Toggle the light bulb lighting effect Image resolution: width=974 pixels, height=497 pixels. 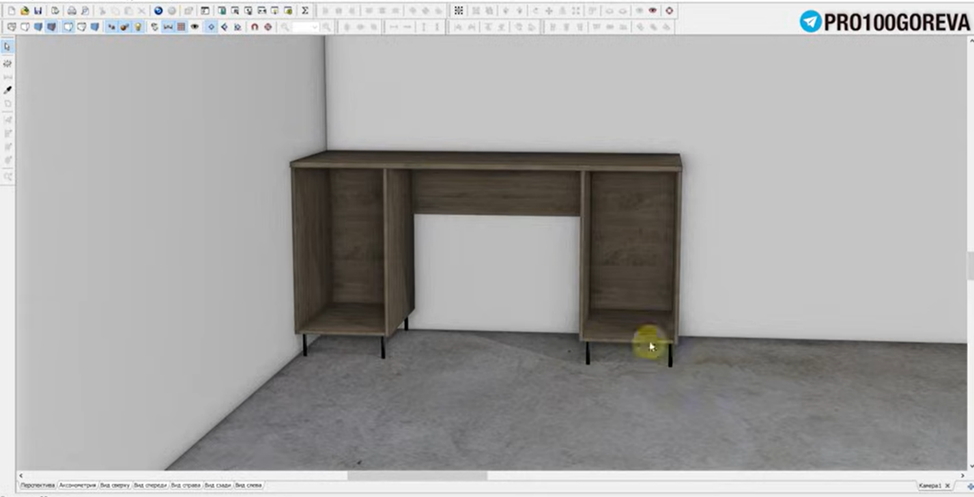pos(138,27)
